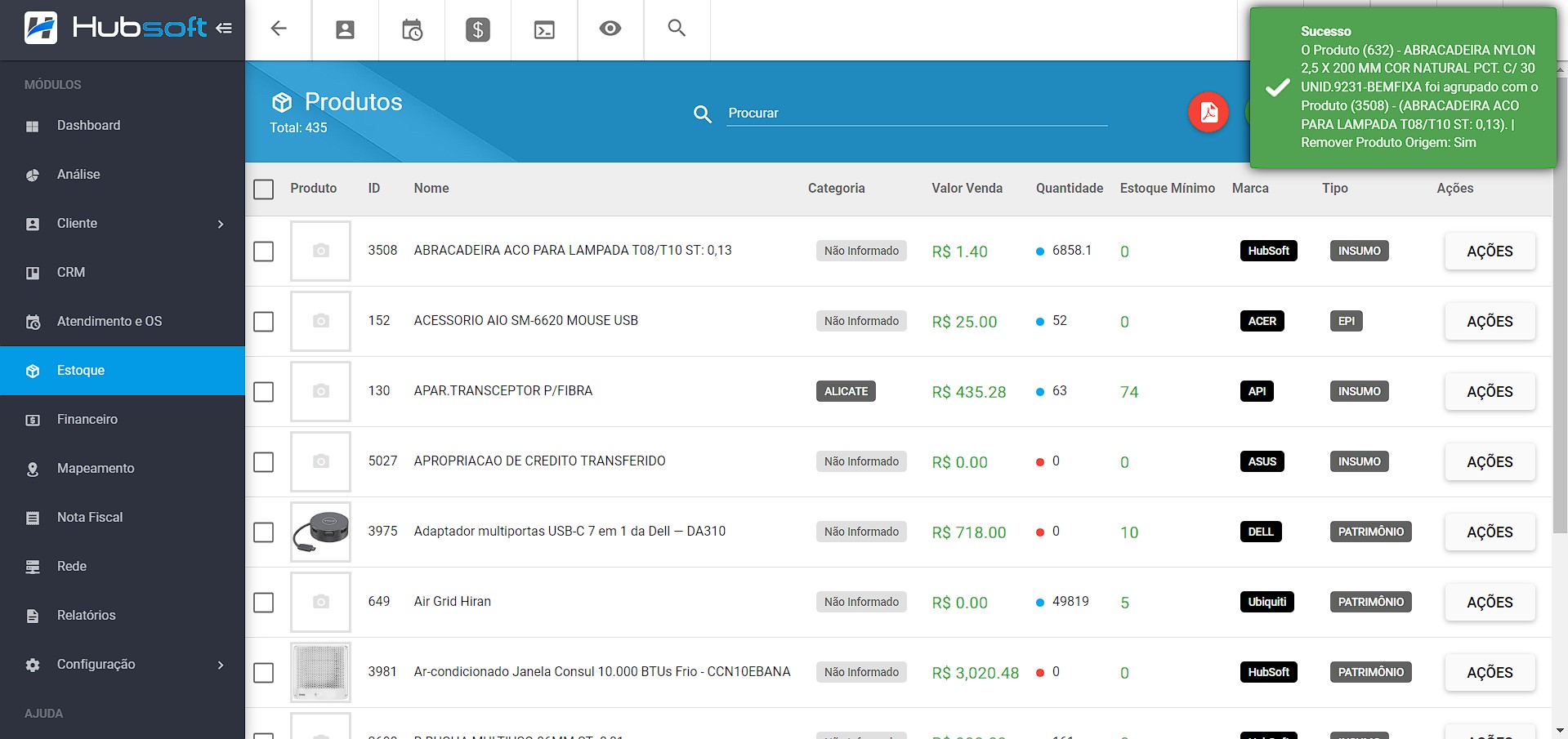
Task: Open the calendar clock icon in toolbar
Action: [x=412, y=30]
